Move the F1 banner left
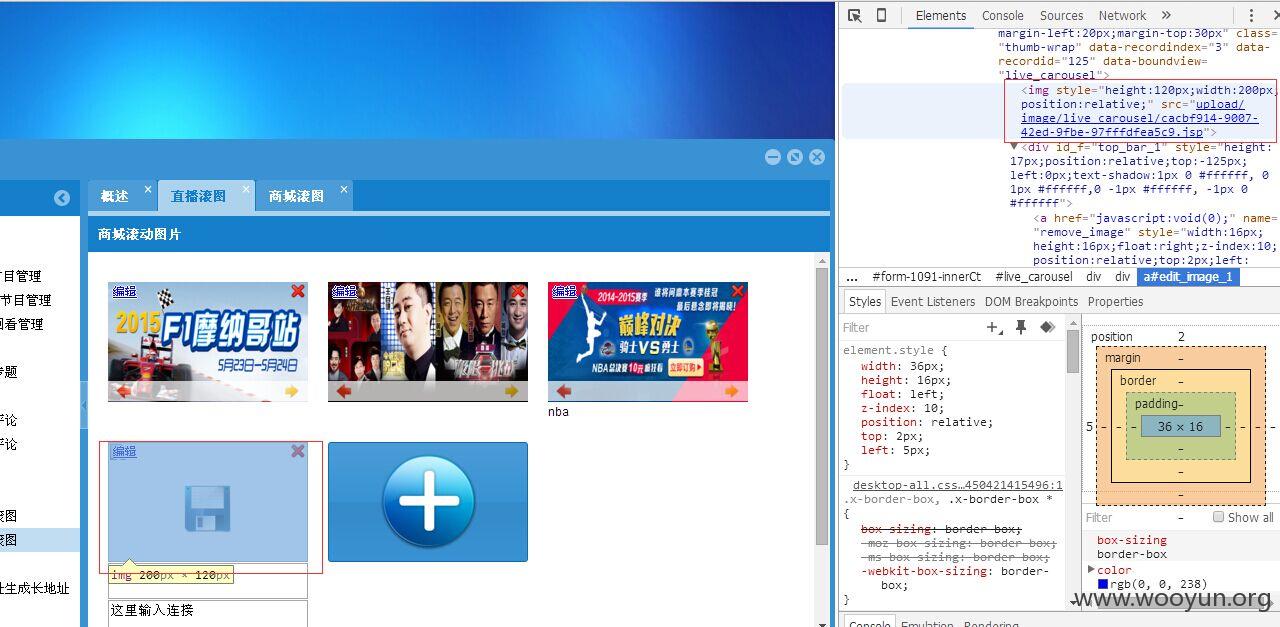1280x627 pixels. tap(124, 391)
